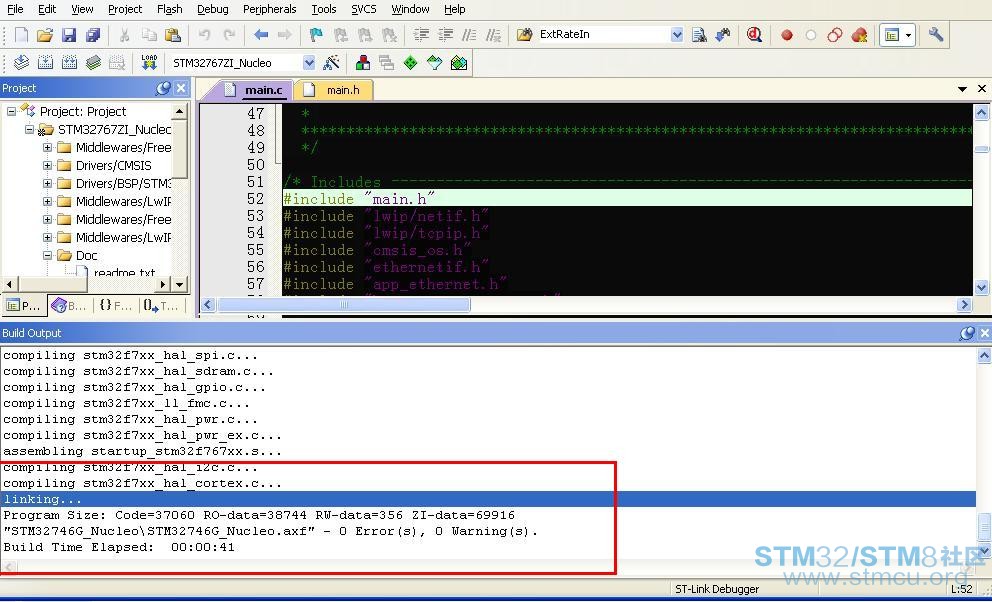Open Manage Run-Time Environment green diamond icon
Image resolution: width=992 pixels, height=602 pixels.
point(411,63)
